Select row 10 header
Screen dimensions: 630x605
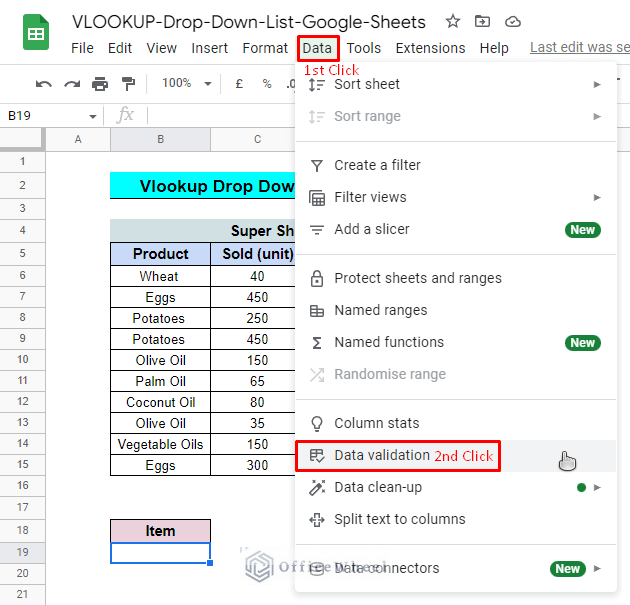pos(22,360)
